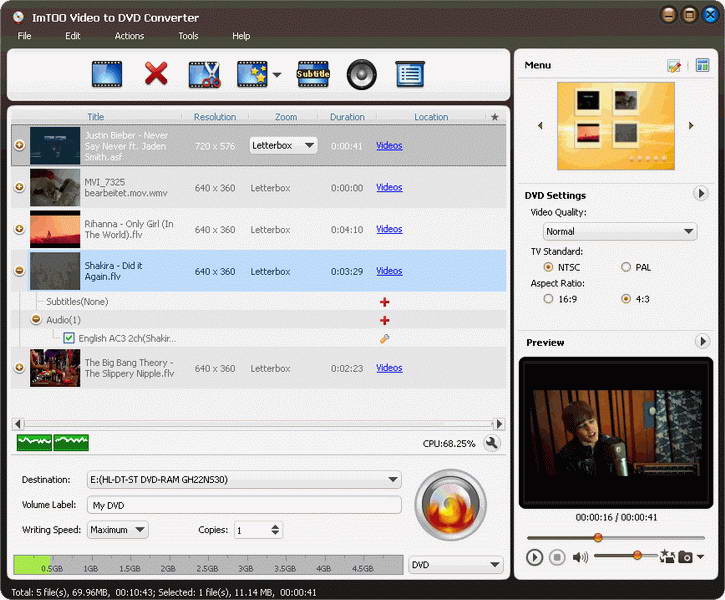Click the big Burn disc button
The image size is (725, 600).
click(x=450, y=506)
